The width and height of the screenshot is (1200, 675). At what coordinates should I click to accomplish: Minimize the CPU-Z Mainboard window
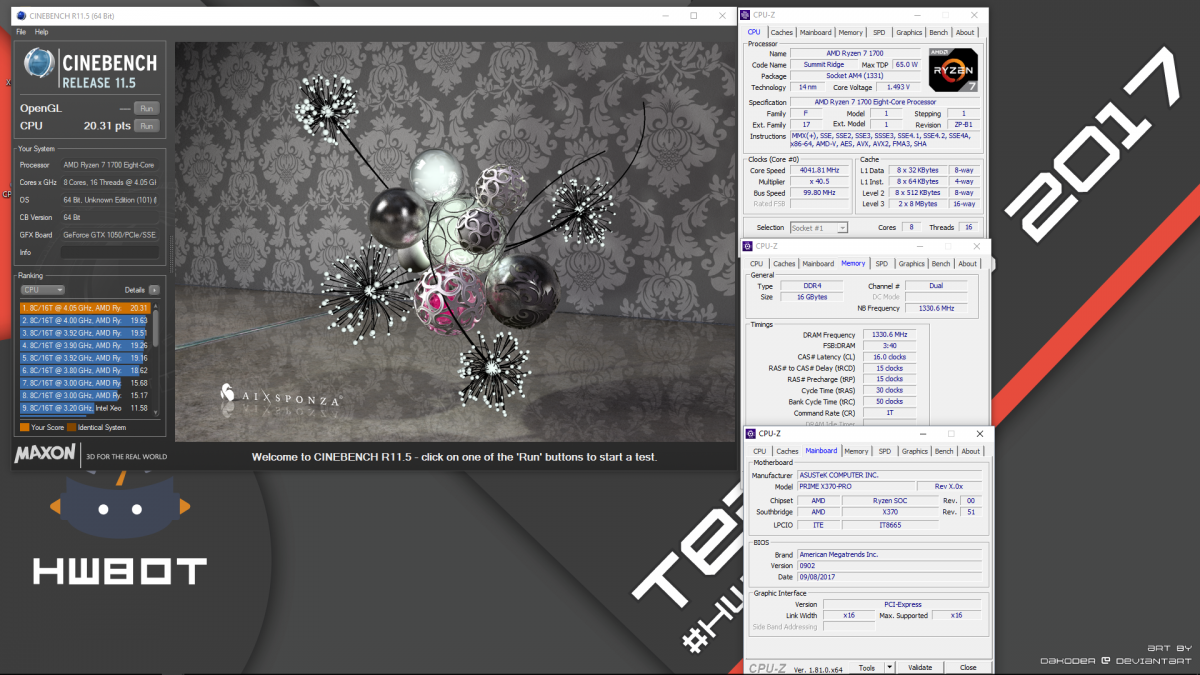pos(924,434)
